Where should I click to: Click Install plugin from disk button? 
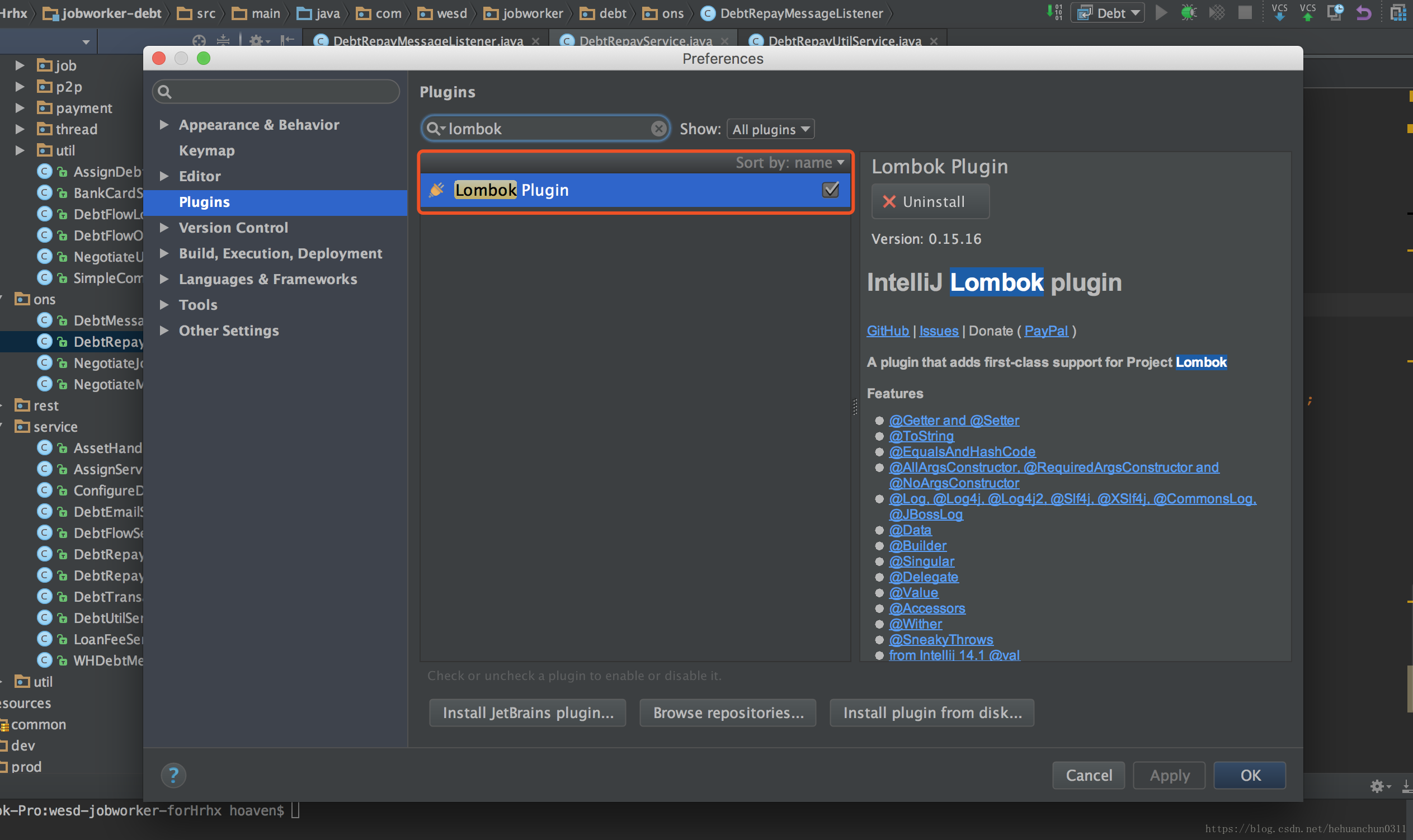[932, 712]
